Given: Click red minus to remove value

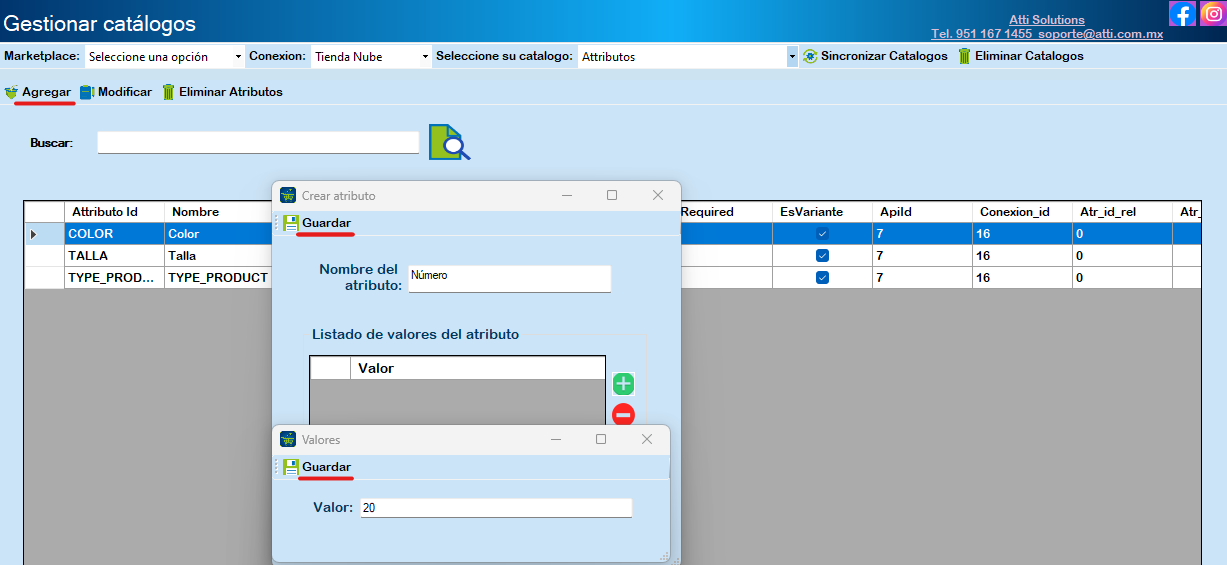Looking at the screenshot, I should (x=623, y=414).
